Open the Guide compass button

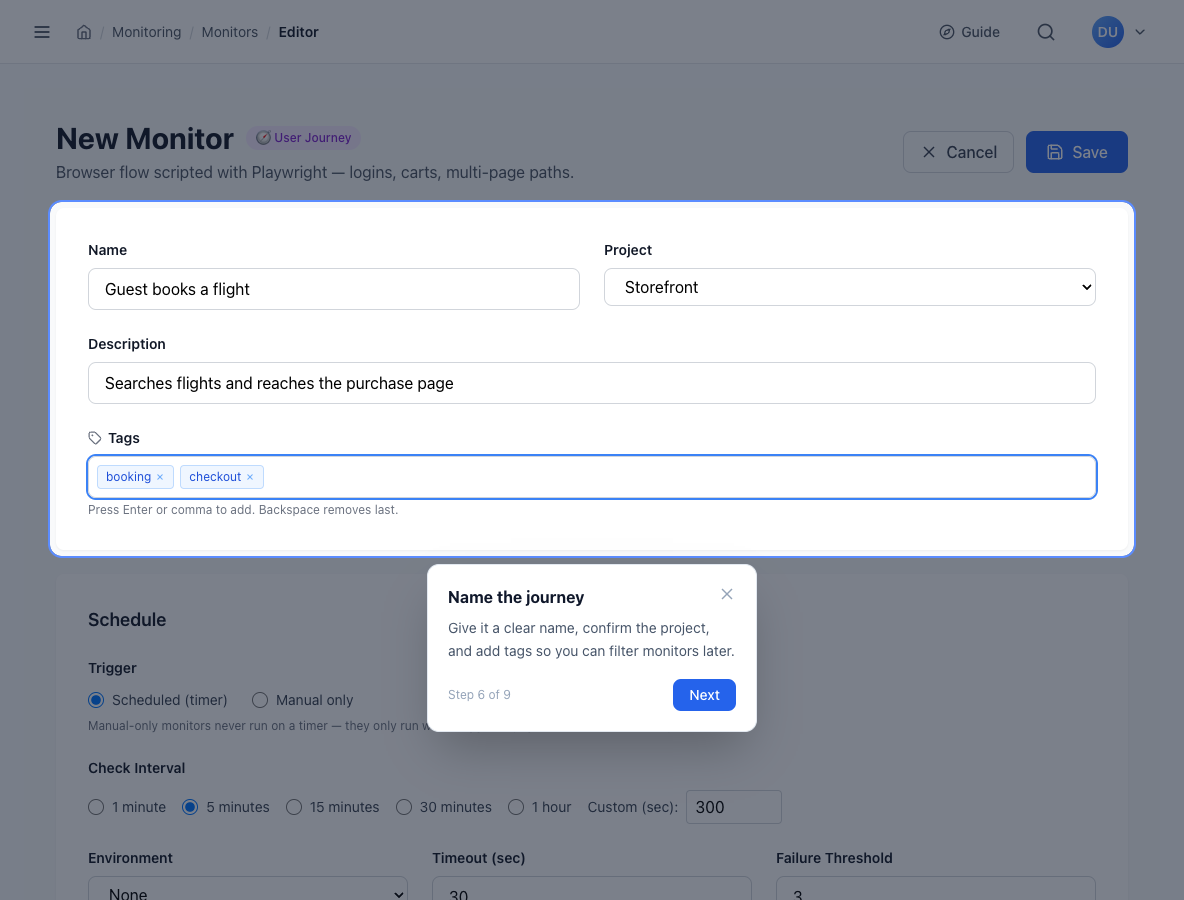coord(970,32)
